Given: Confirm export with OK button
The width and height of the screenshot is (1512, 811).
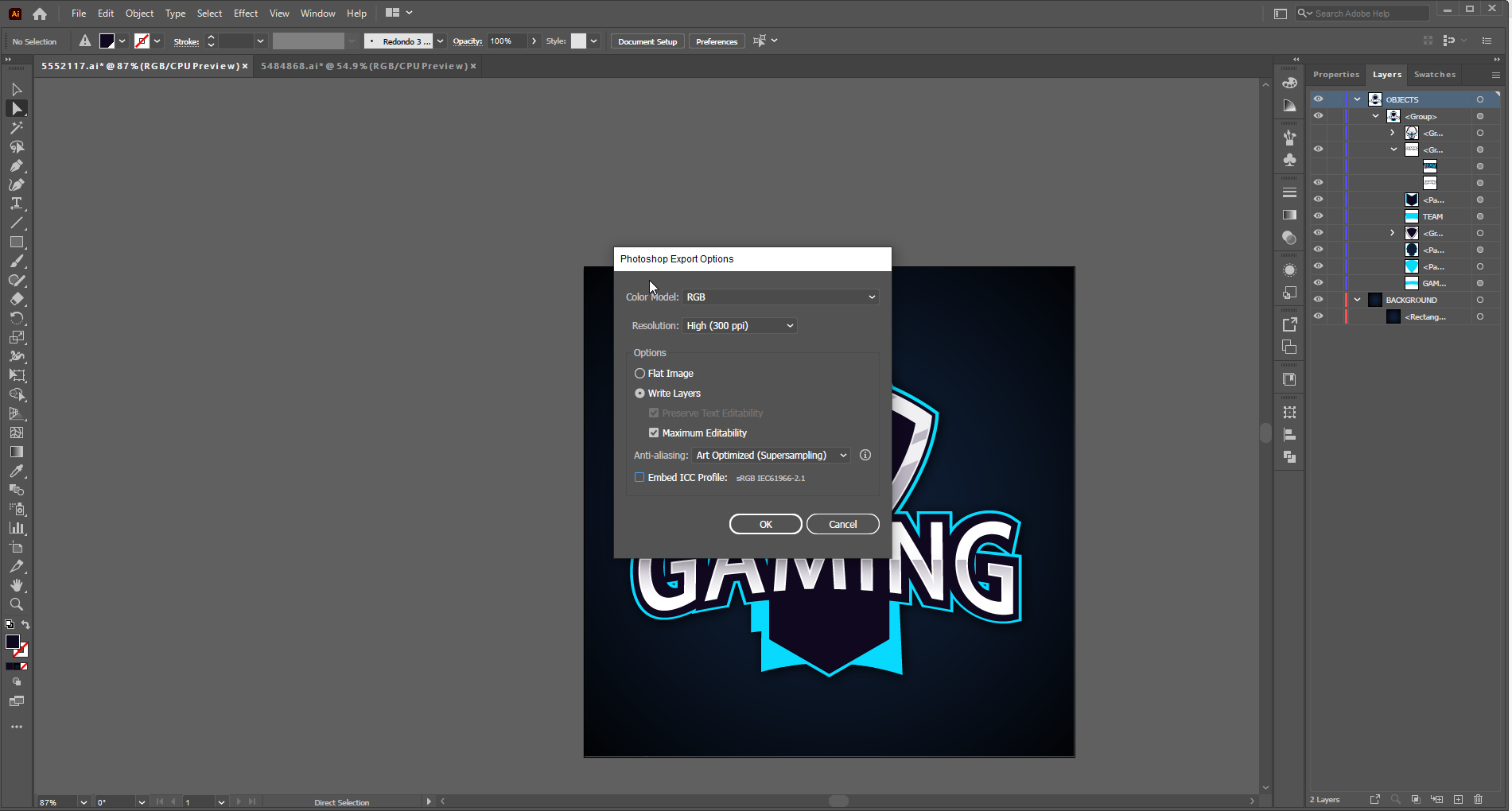Looking at the screenshot, I should pos(766,525).
